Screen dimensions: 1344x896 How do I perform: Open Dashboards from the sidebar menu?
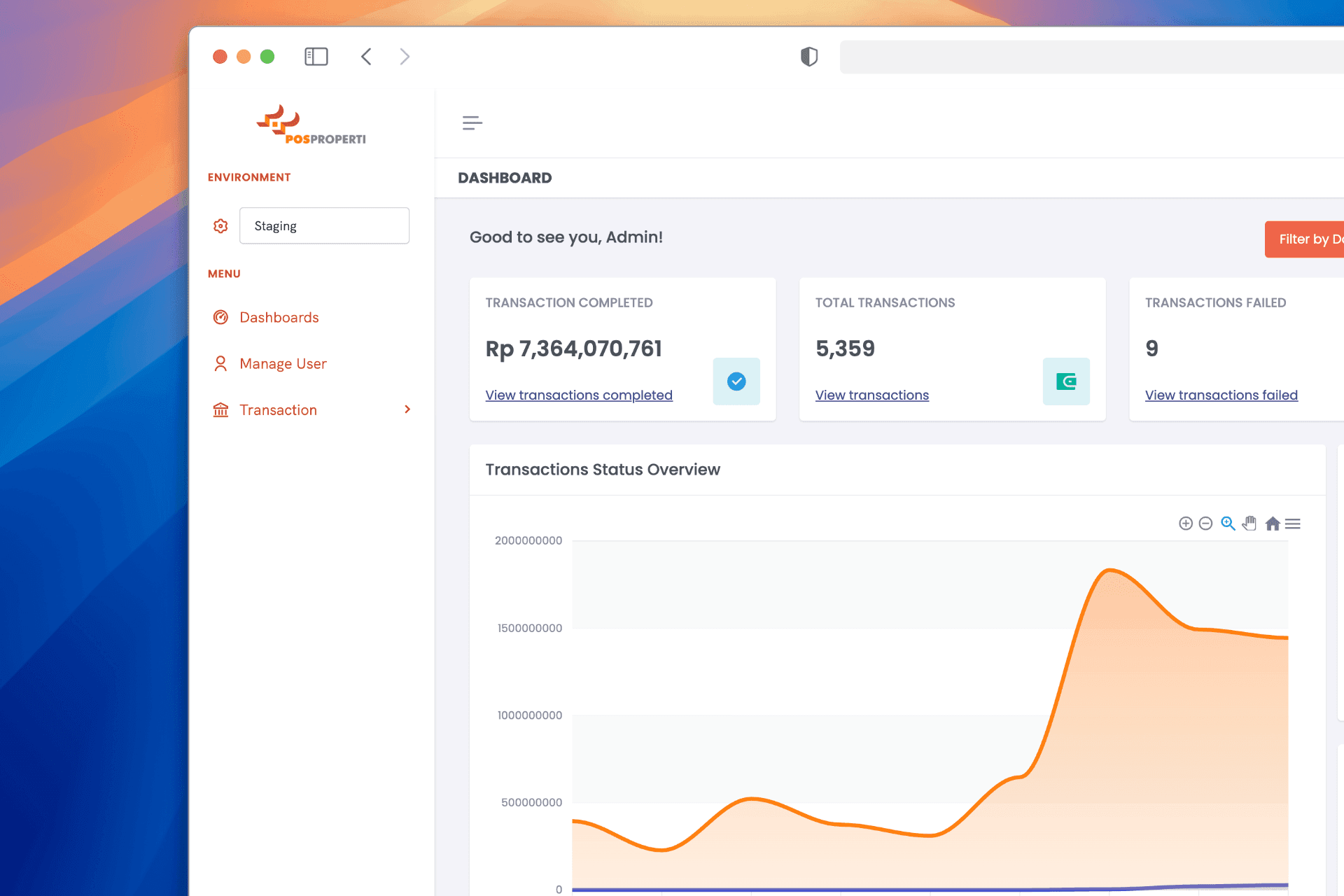(279, 318)
